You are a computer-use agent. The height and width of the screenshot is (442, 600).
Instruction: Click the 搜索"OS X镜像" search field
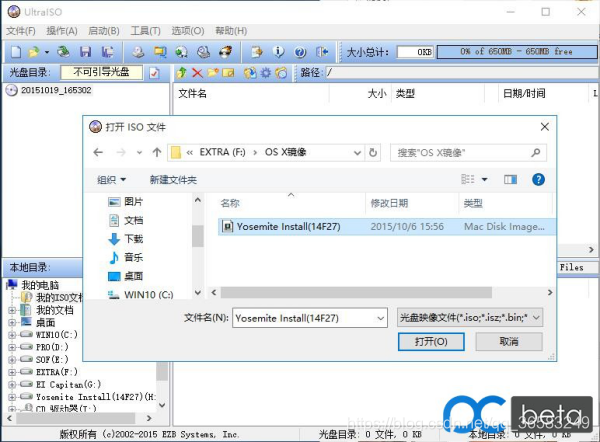pyautogui.click(x=468, y=153)
